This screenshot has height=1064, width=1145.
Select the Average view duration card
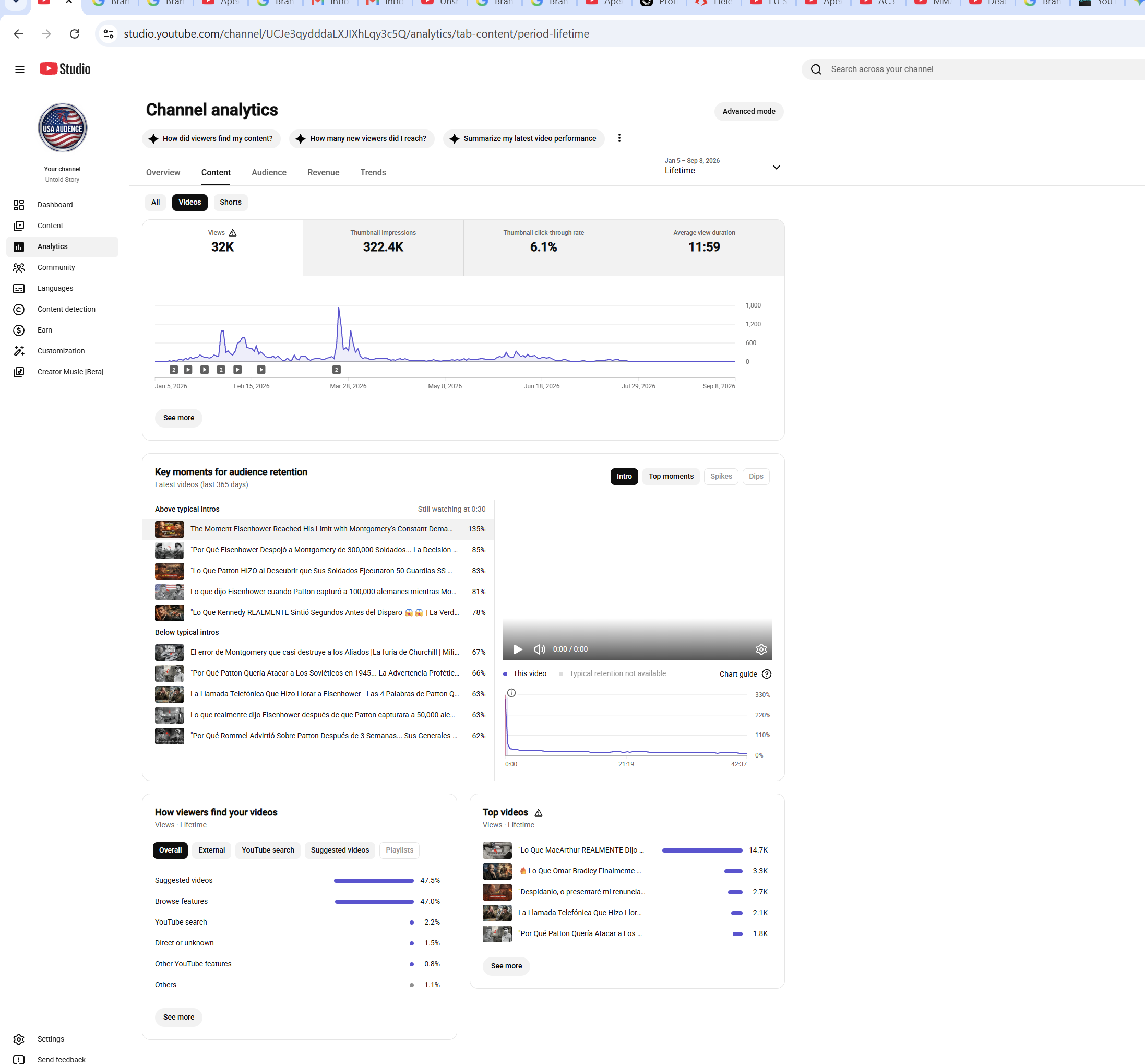coord(704,248)
